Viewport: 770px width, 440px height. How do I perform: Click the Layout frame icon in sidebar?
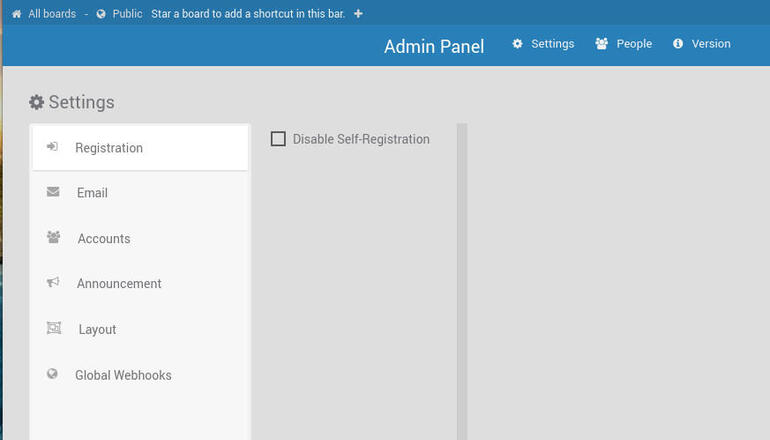pyautogui.click(x=54, y=329)
